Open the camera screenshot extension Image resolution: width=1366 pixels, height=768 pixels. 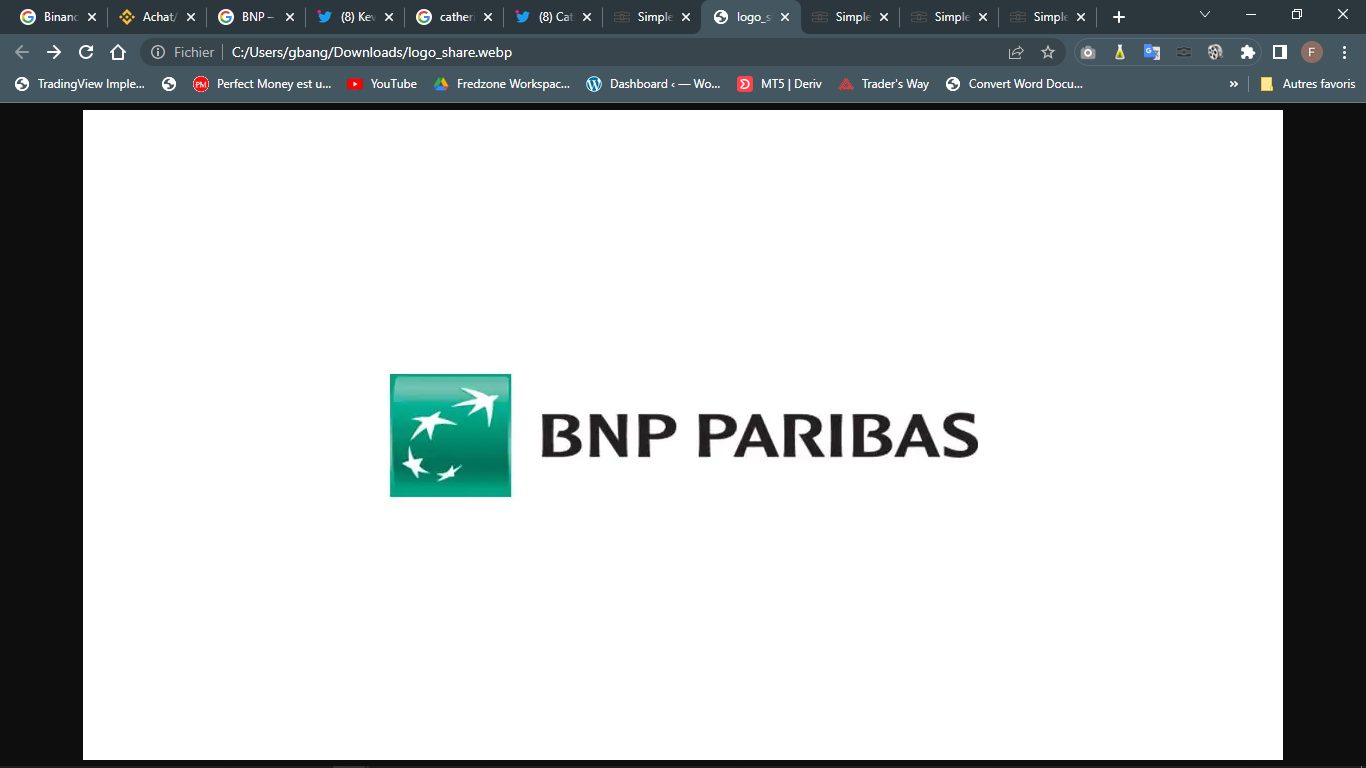1088,52
